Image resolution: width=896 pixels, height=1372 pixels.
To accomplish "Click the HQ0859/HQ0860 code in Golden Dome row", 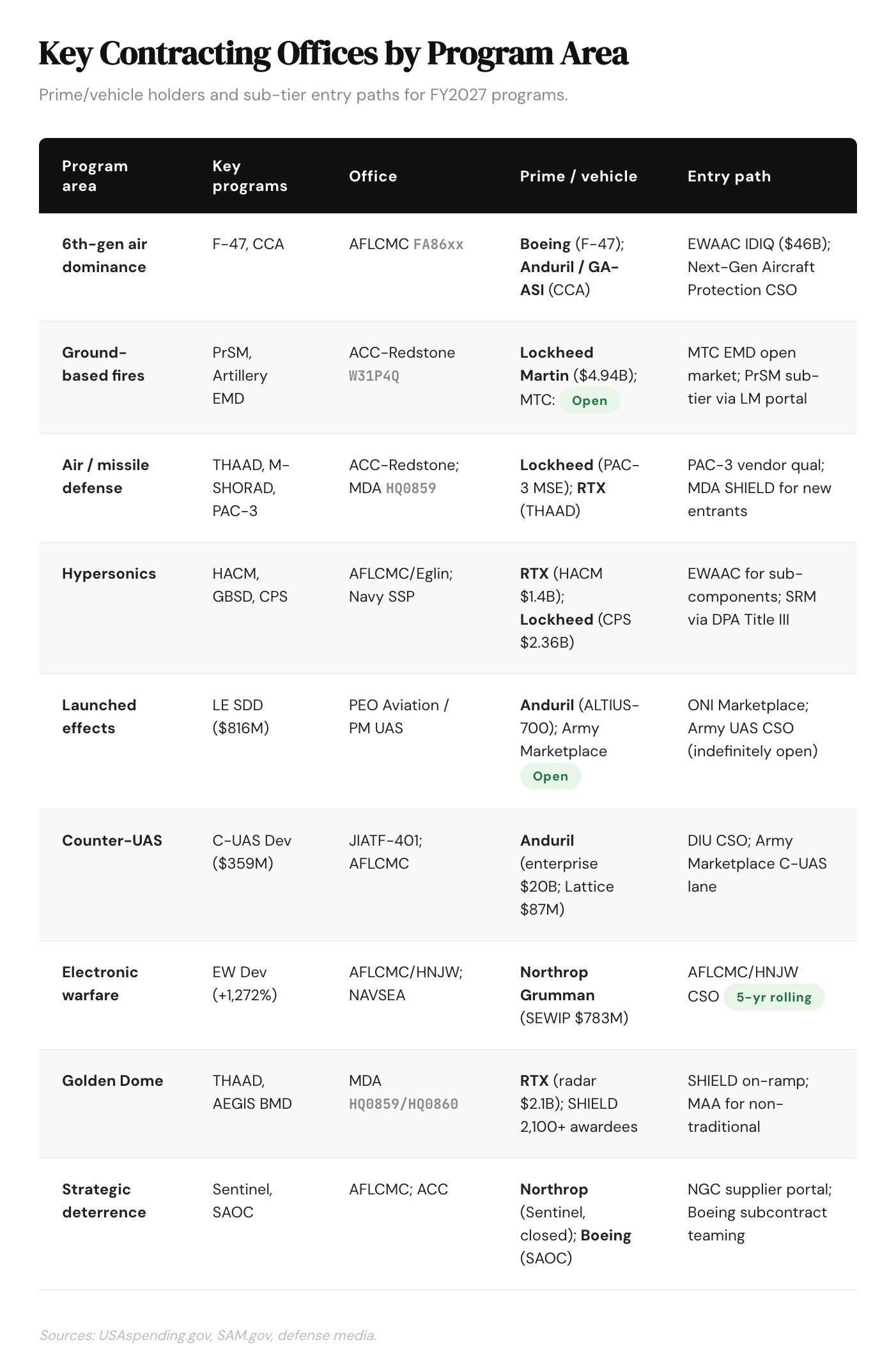I will tap(403, 1104).
